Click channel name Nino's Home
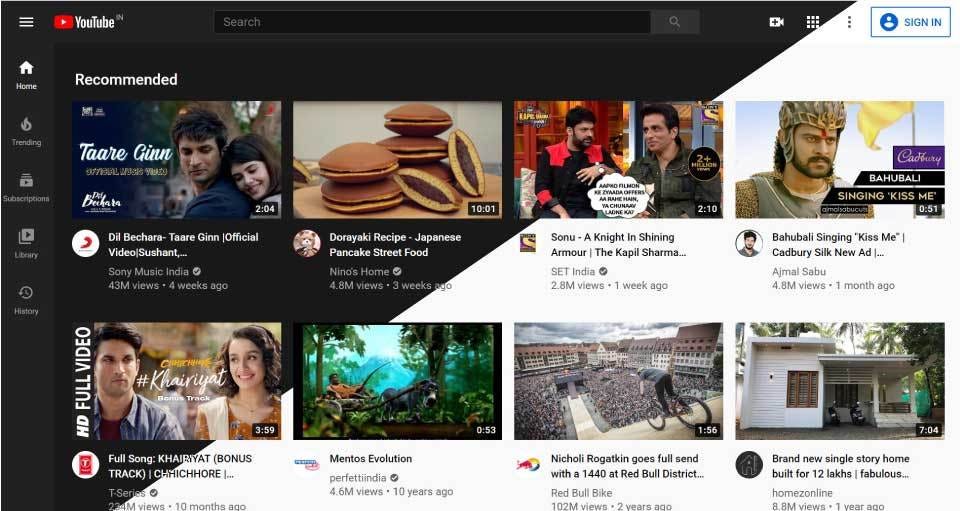This screenshot has width=960, height=511. (359, 271)
